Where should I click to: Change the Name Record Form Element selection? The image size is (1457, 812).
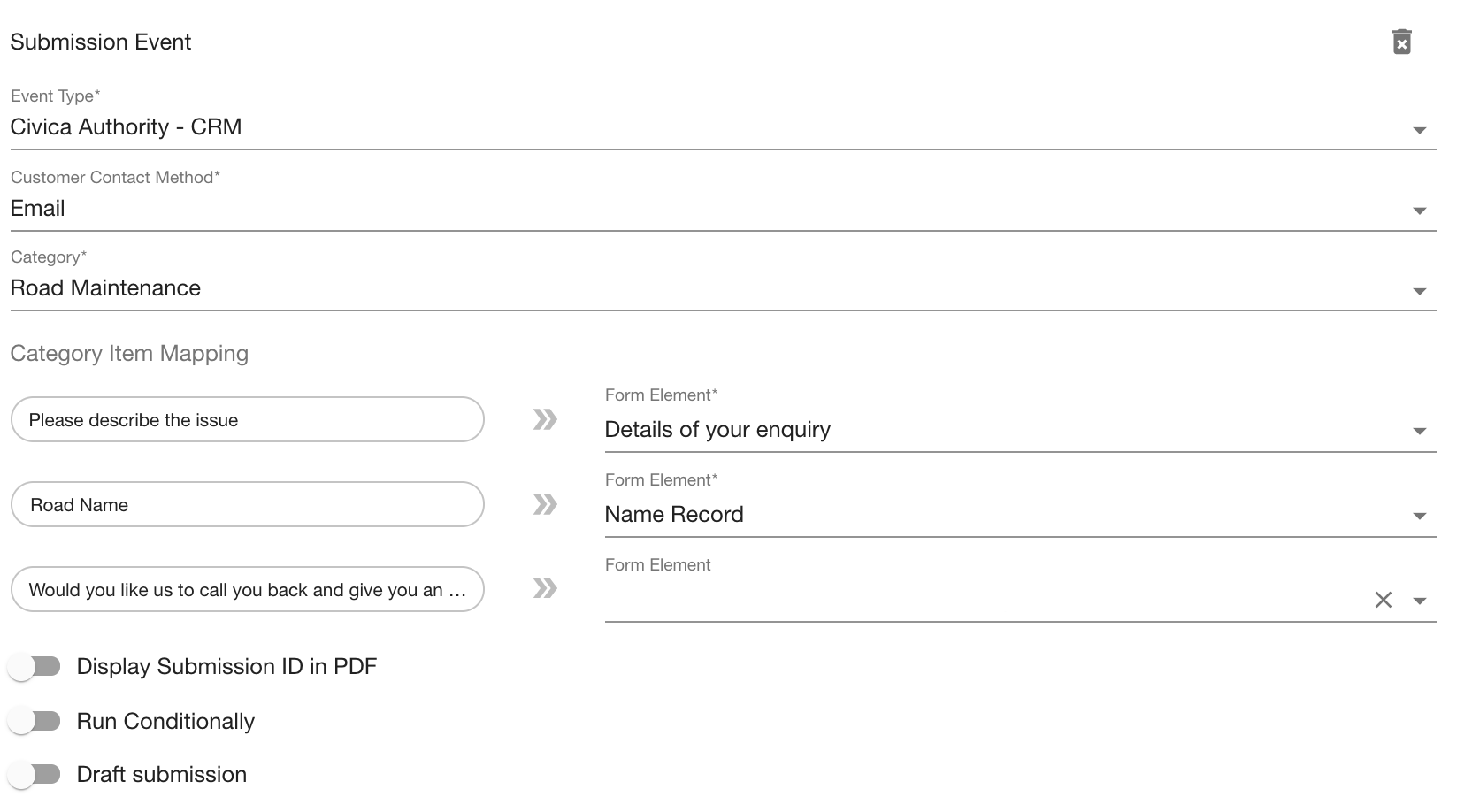1419,515
